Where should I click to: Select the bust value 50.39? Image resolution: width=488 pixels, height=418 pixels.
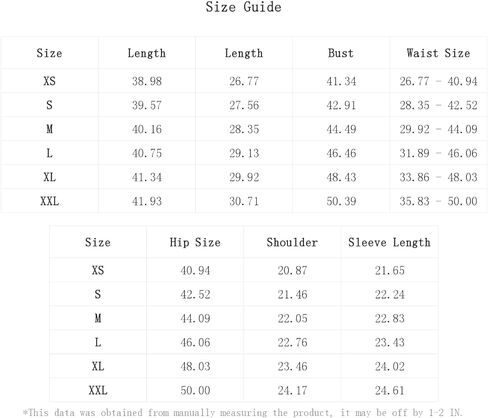coord(341,201)
